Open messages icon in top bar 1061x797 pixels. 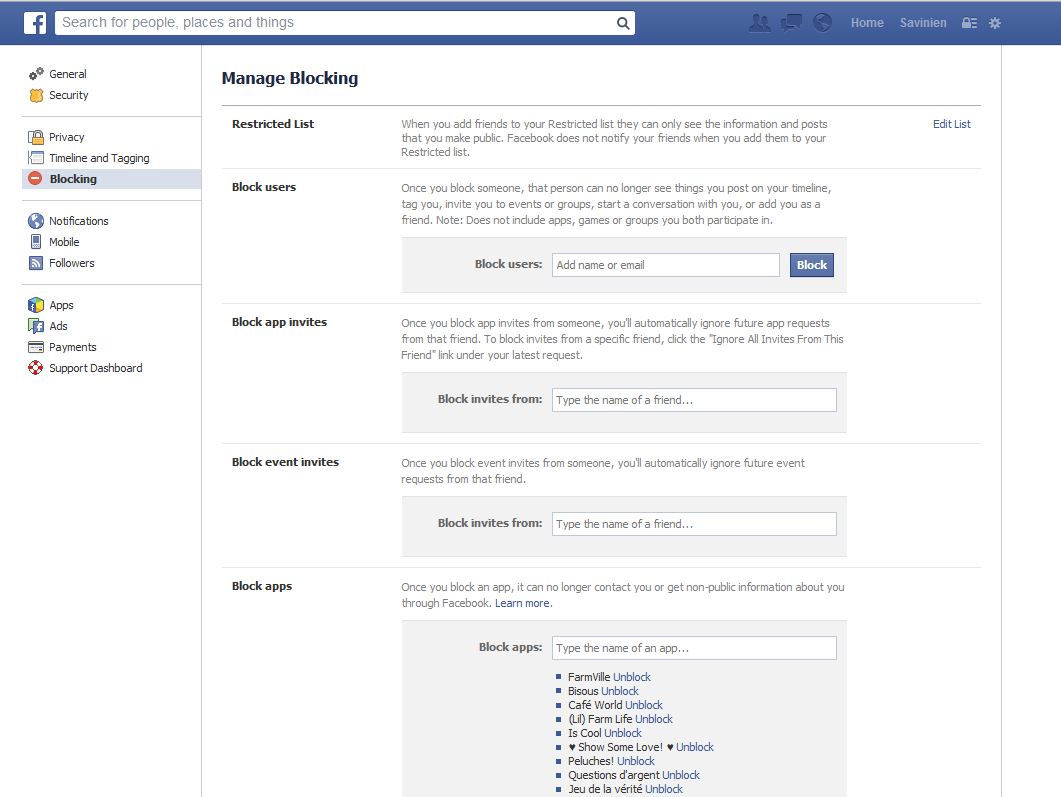tap(791, 23)
